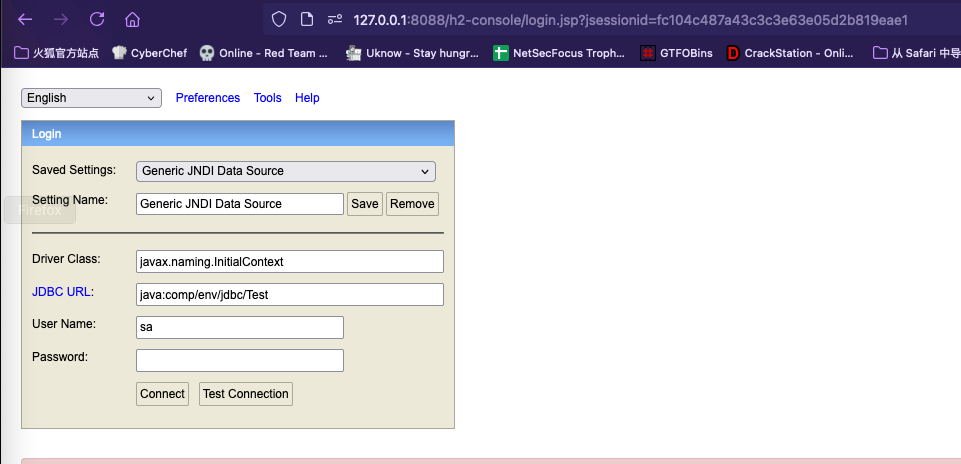The height and width of the screenshot is (464, 961).
Task: Open the 火狐官方站点 bookmark folder
Action: pyautogui.click(x=57, y=53)
